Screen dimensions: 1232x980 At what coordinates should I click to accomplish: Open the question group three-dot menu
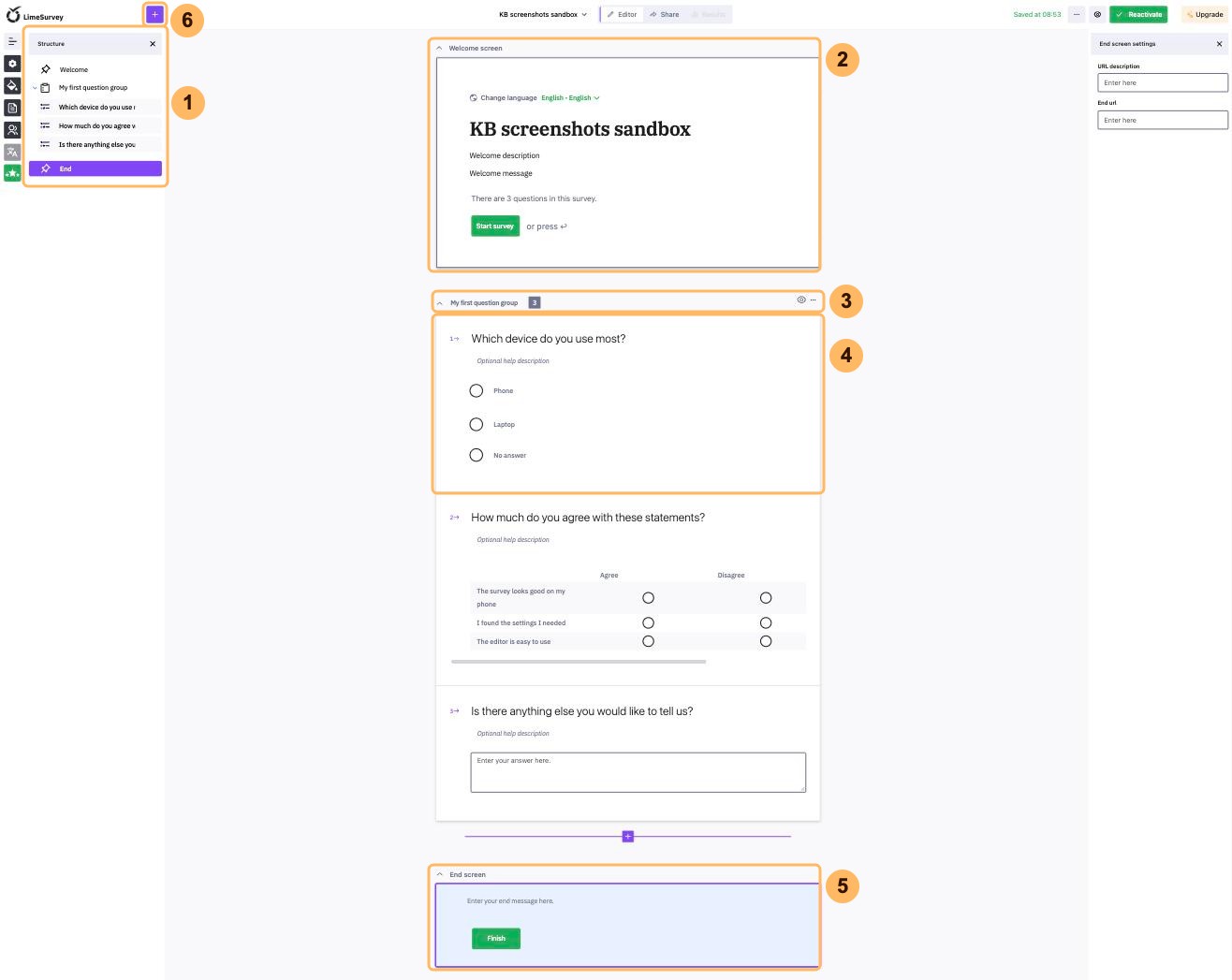coord(813,300)
